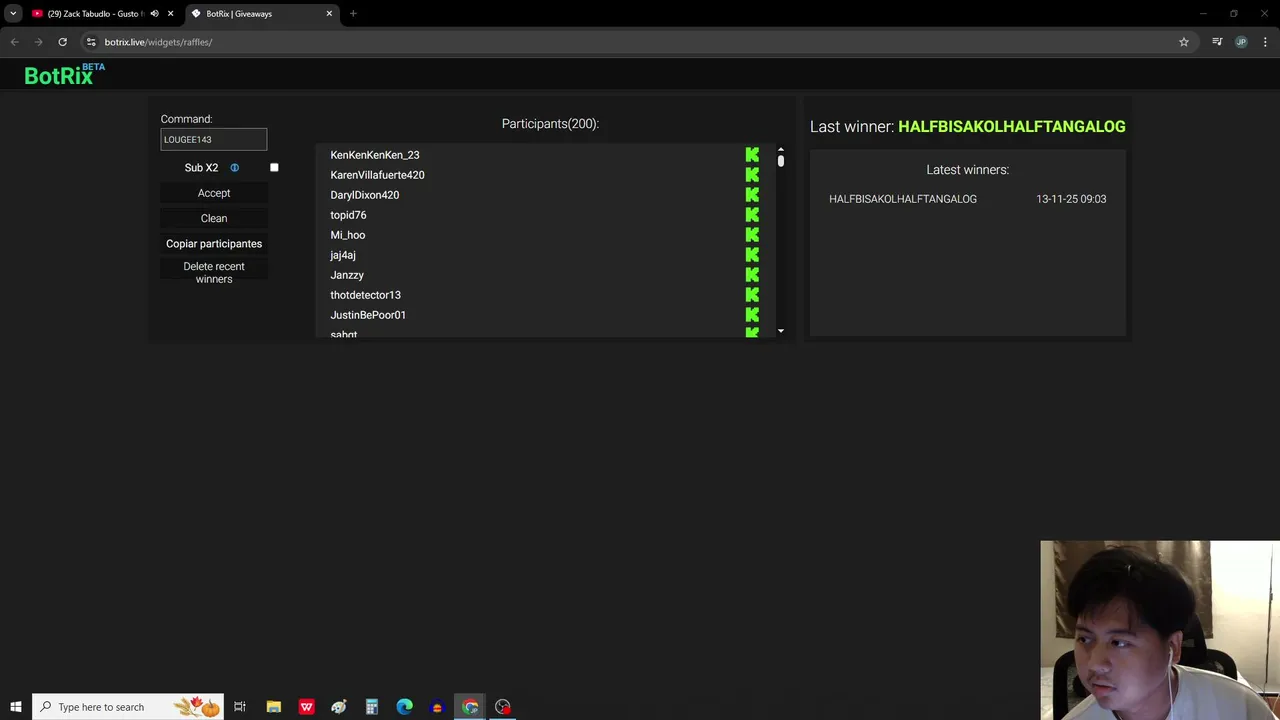Click the browser address bar URL
Screen dimensions: 1280x720
(158, 42)
